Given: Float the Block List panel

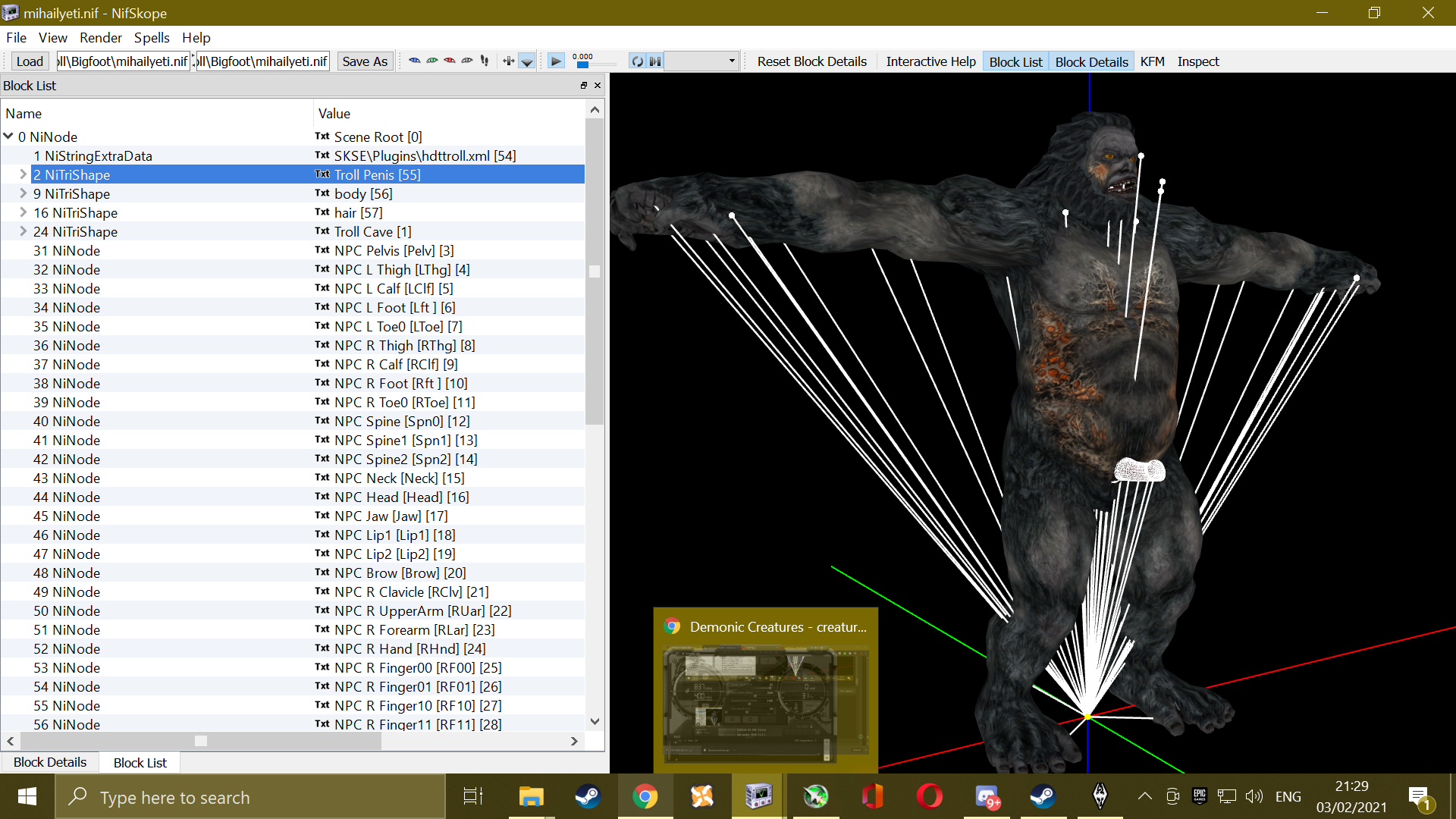Looking at the screenshot, I should [x=584, y=86].
